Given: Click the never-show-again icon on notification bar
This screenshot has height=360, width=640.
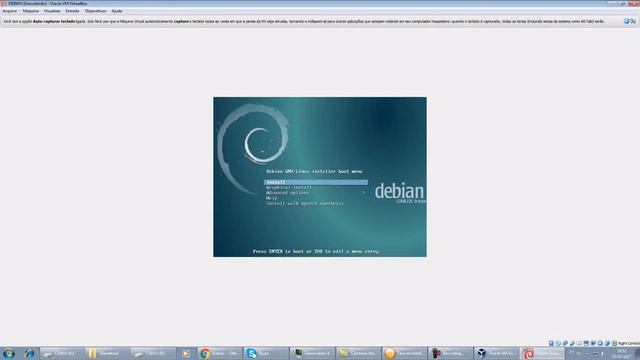Looking at the screenshot, I should point(633,21).
